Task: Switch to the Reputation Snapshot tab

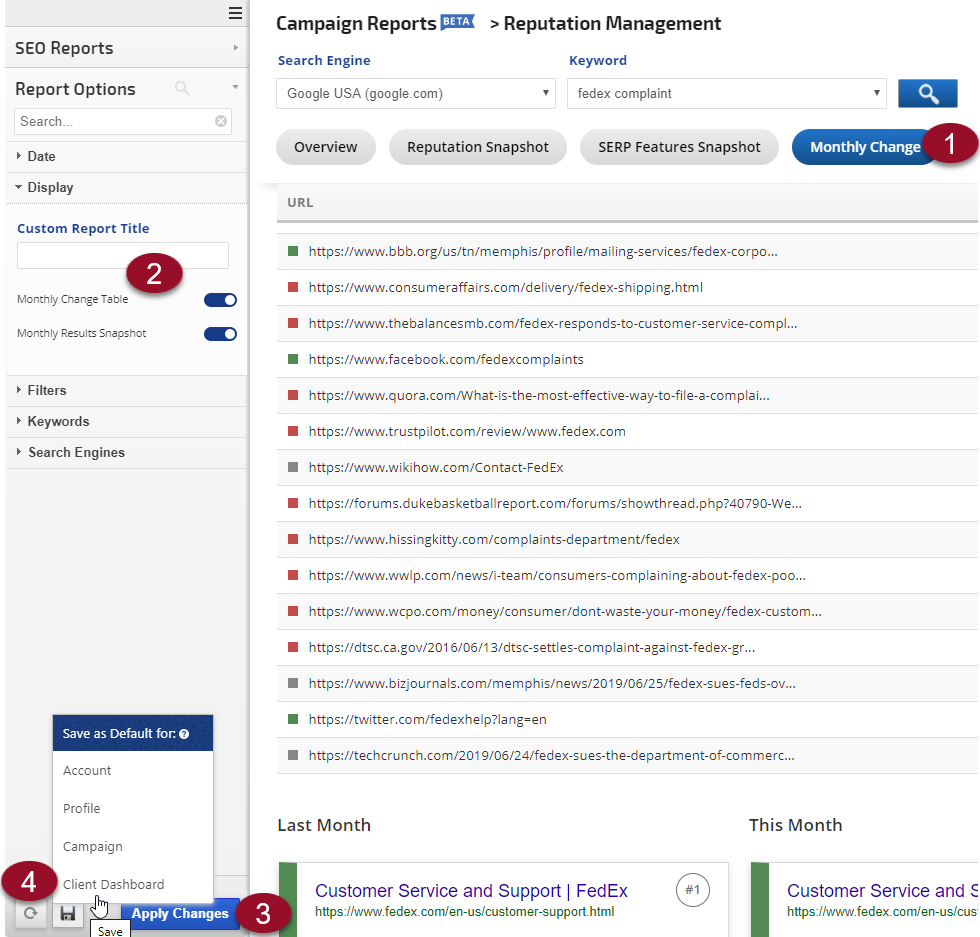Action: pyautogui.click(x=477, y=147)
